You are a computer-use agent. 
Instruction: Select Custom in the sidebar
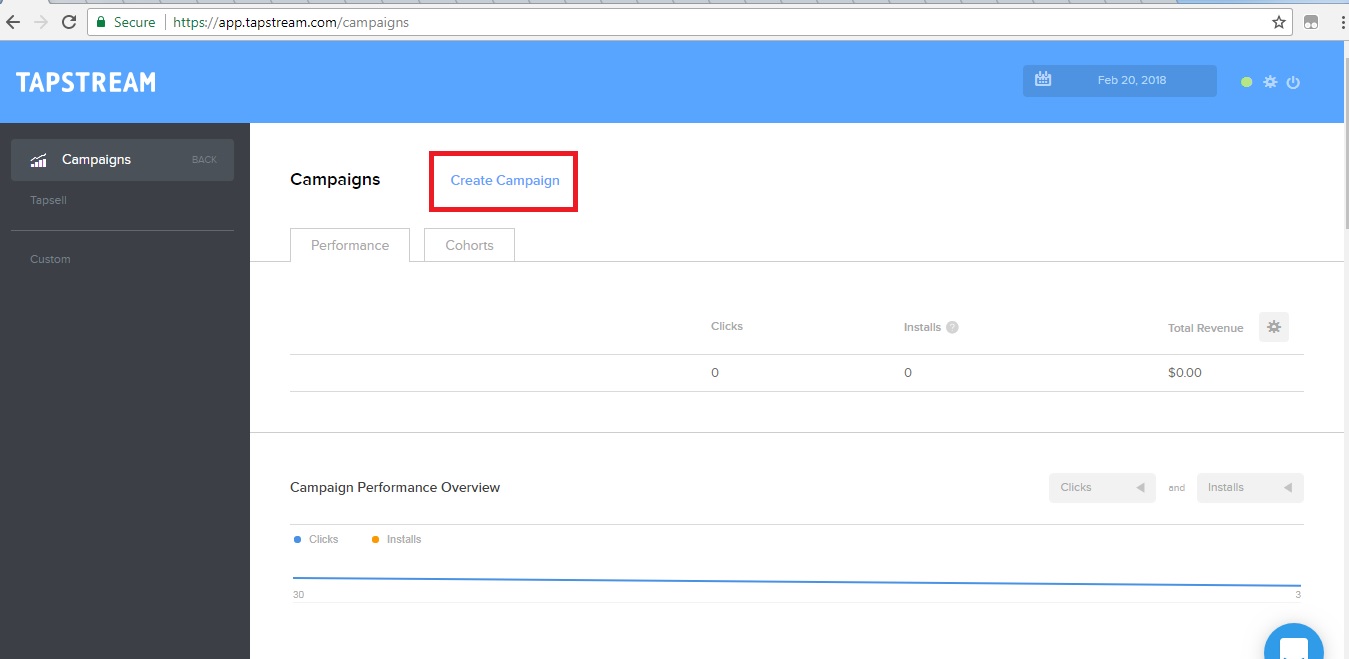coord(50,259)
